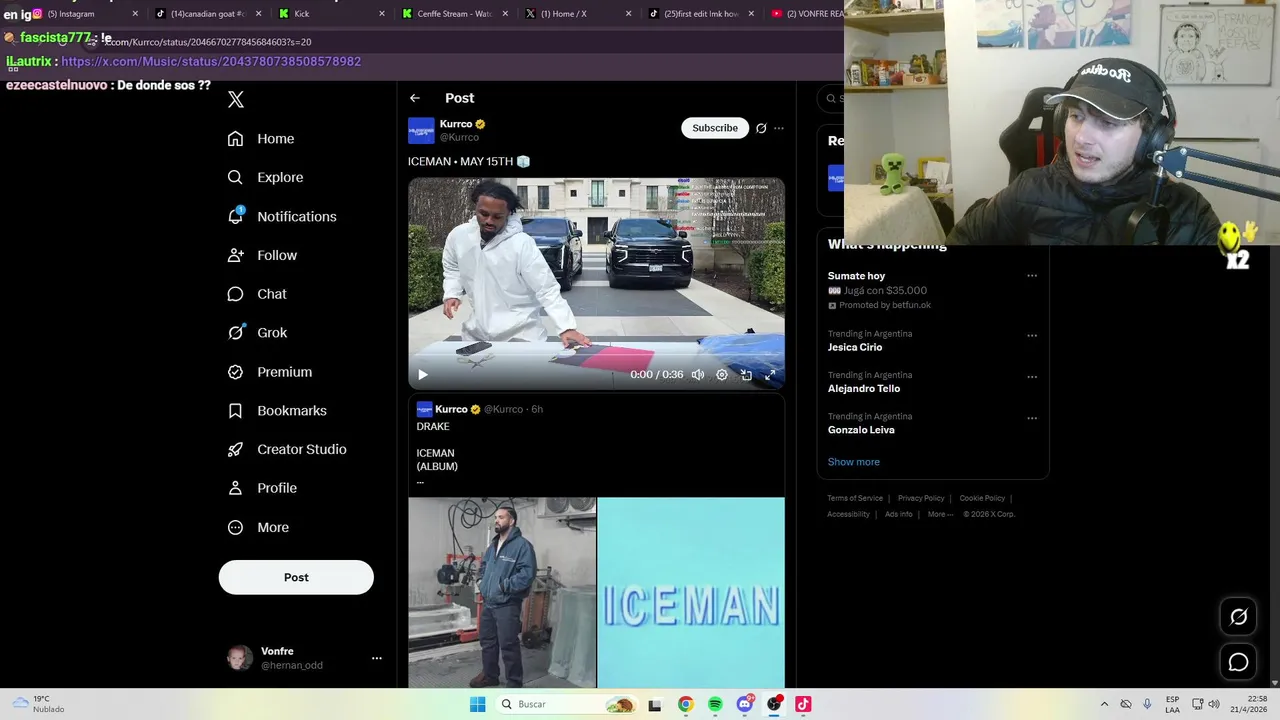The width and height of the screenshot is (1280, 720).
Task: Open Terms of Service link
Action: click(x=855, y=498)
